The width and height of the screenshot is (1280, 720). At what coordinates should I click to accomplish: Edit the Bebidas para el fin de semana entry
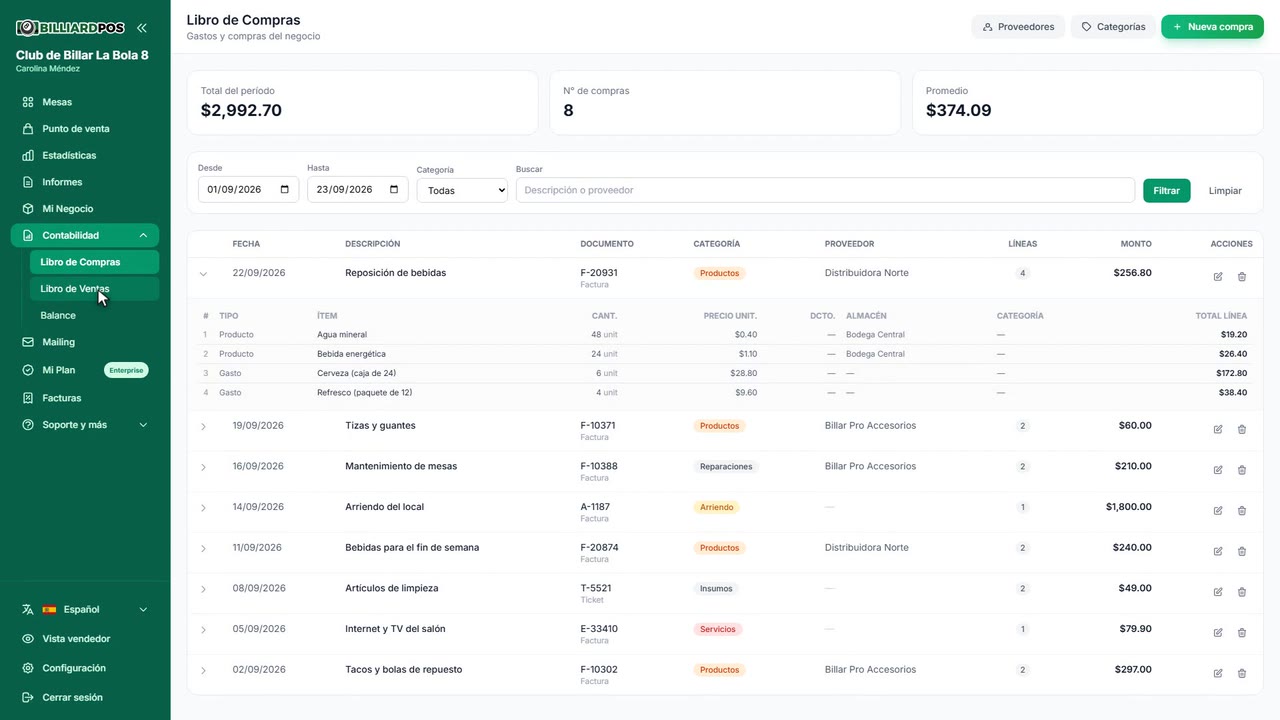tap(1218, 551)
